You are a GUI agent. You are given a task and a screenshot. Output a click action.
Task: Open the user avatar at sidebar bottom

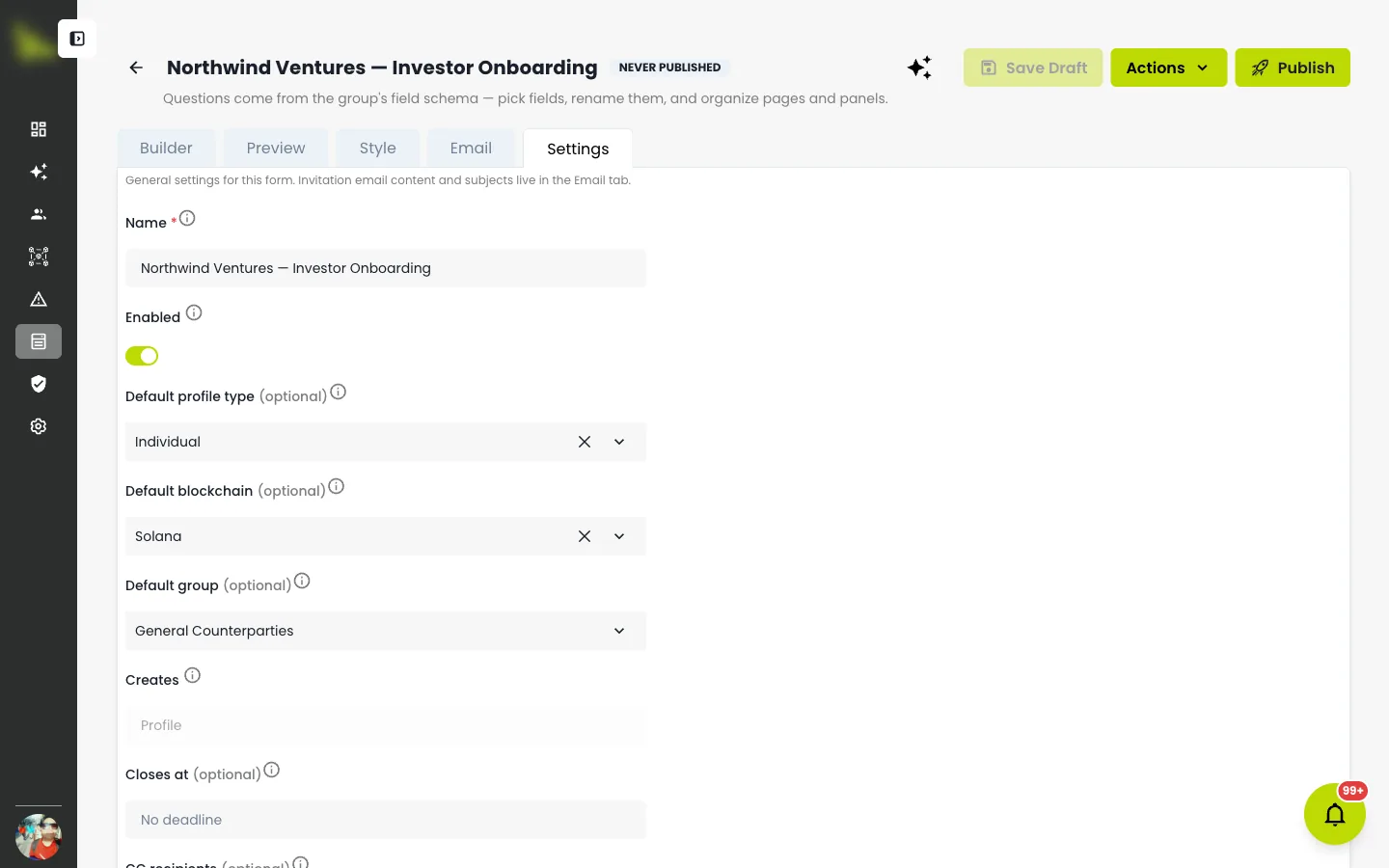pyautogui.click(x=39, y=837)
